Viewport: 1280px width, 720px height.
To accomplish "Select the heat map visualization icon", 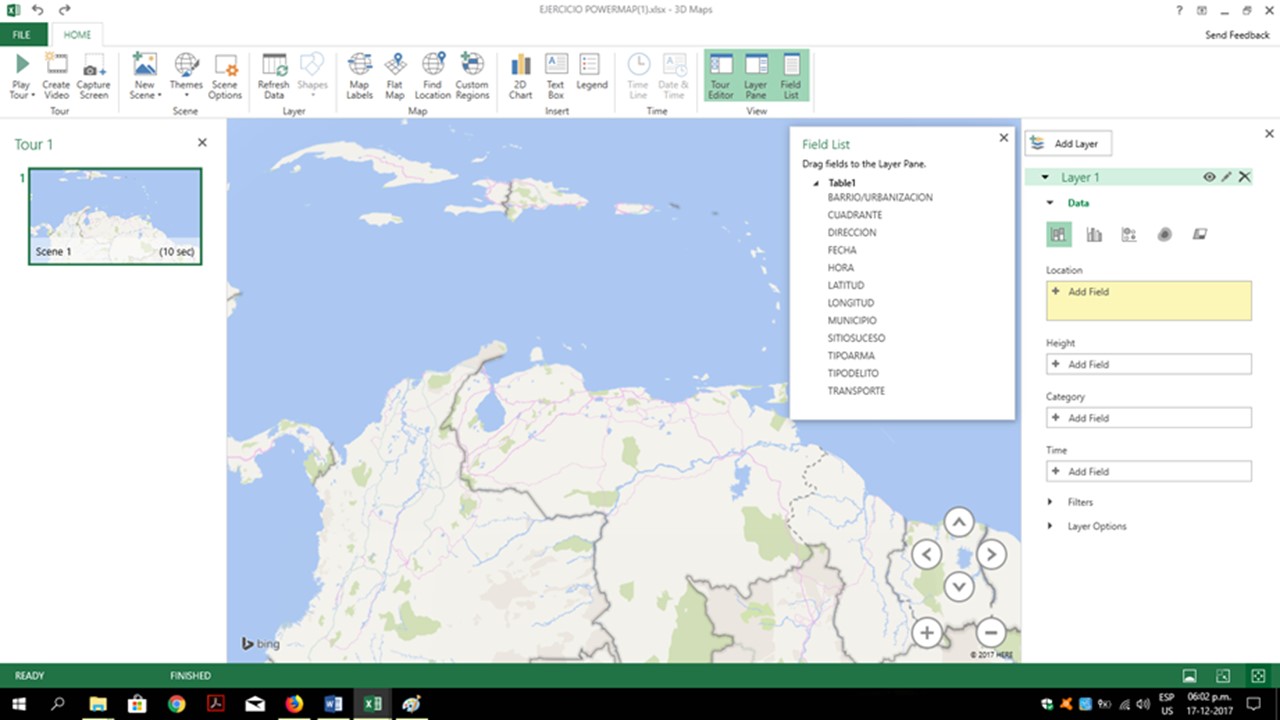I will (1164, 235).
